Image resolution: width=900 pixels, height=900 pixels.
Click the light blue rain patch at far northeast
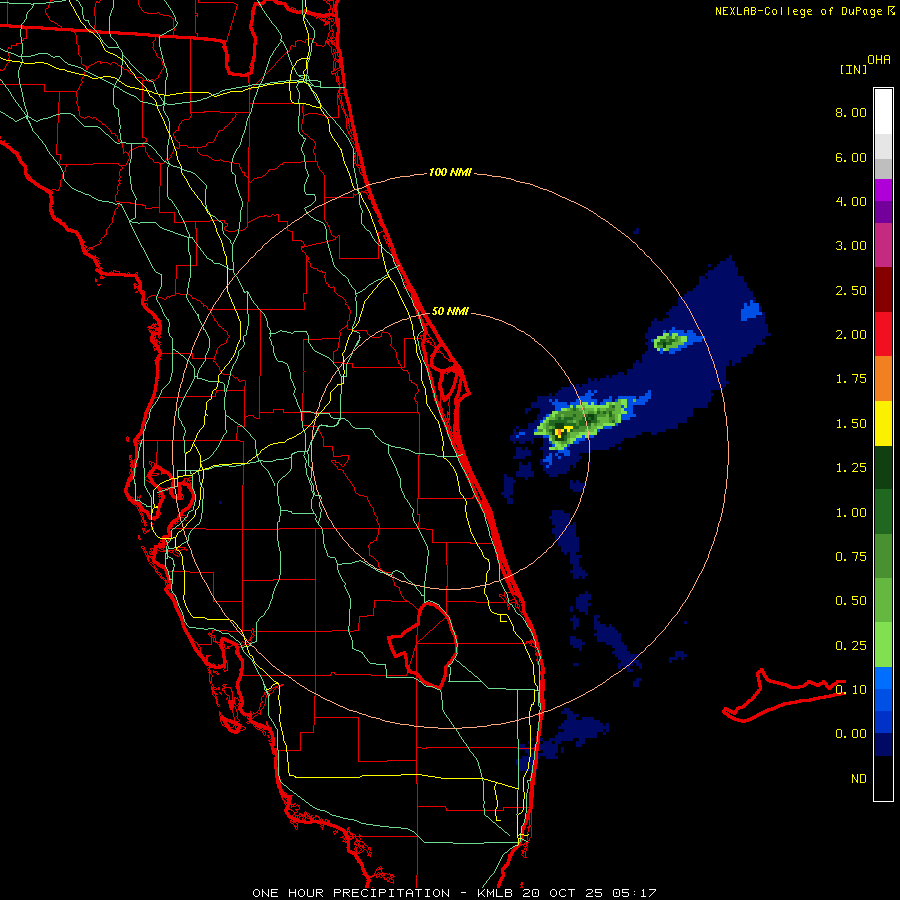click(x=751, y=311)
